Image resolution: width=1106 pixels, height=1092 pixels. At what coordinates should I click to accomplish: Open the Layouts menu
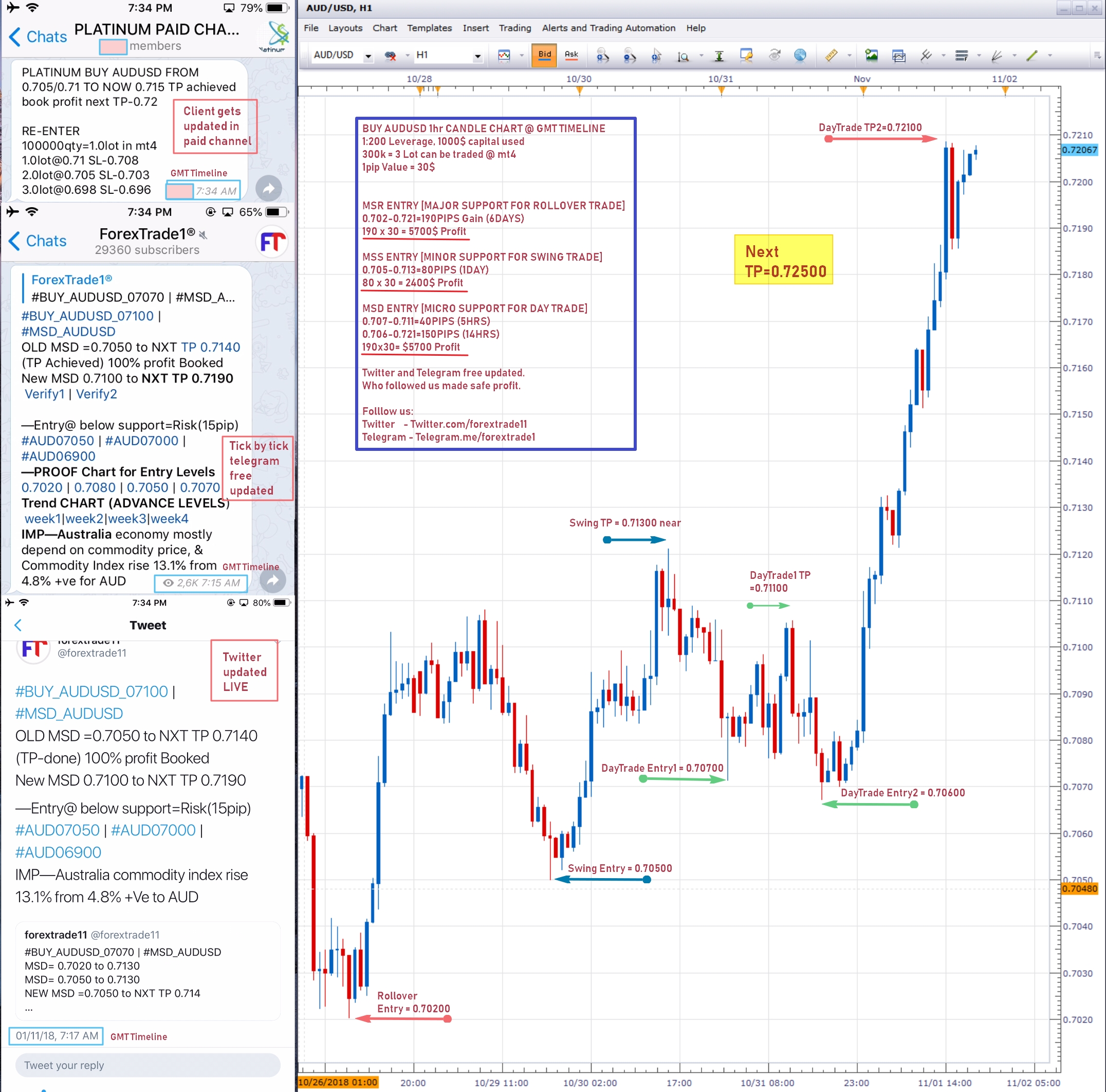click(x=345, y=28)
